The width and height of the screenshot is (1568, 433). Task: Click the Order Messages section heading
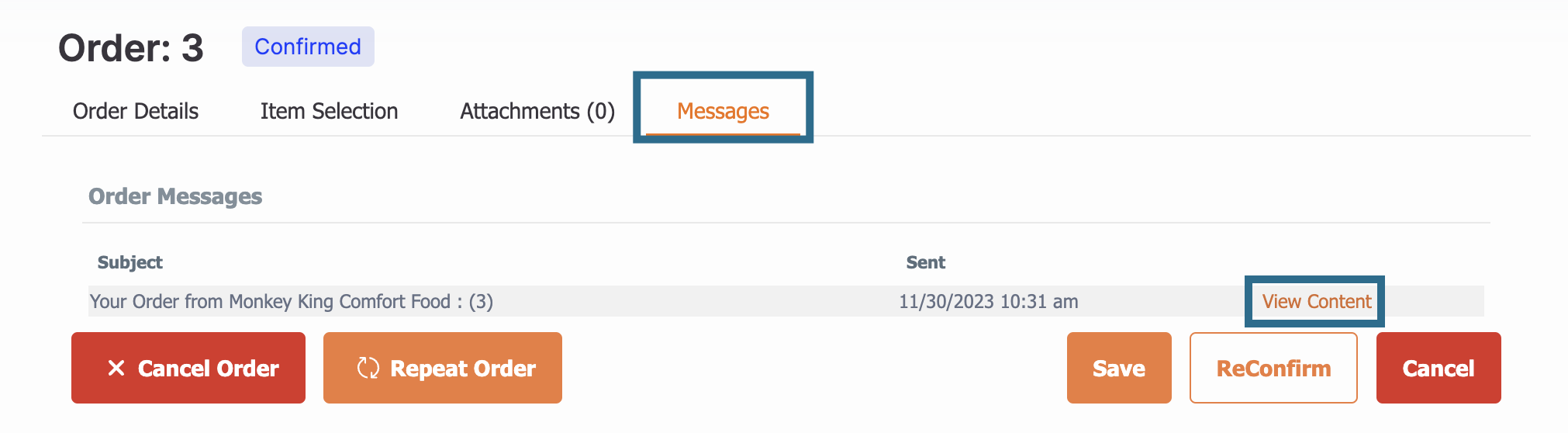175,196
